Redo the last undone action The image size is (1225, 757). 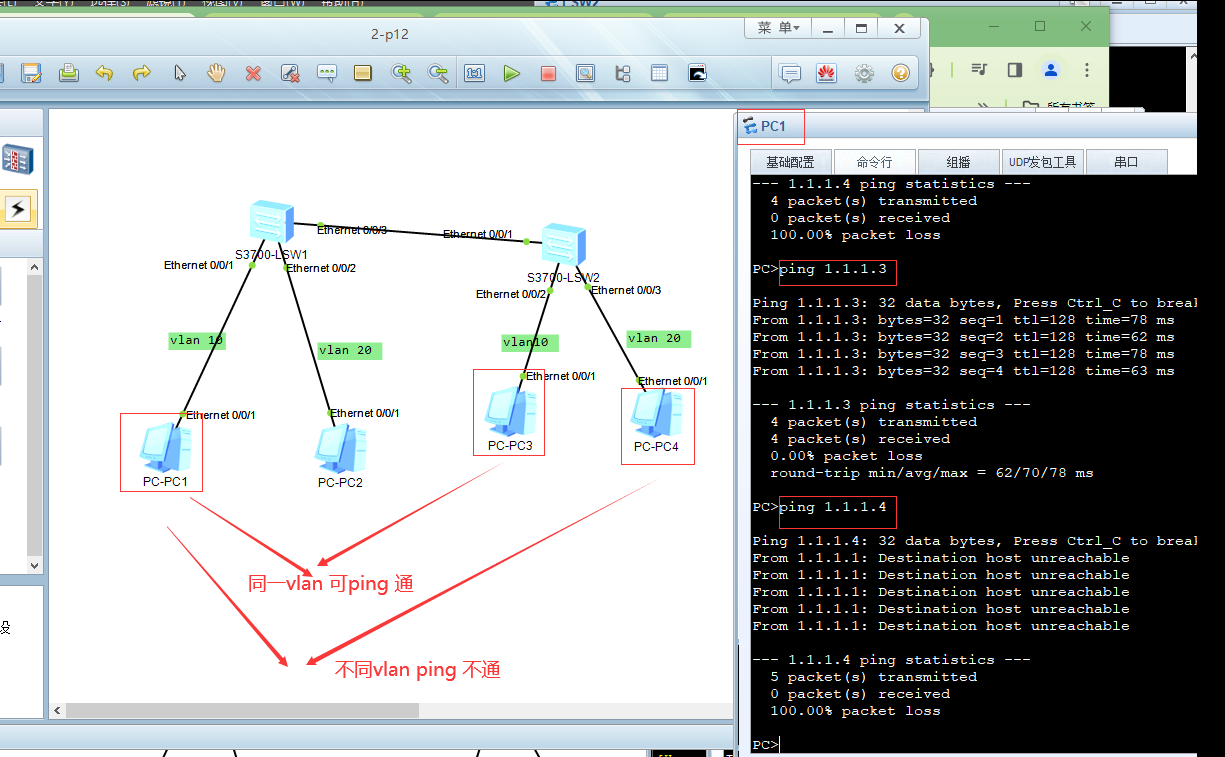point(142,73)
